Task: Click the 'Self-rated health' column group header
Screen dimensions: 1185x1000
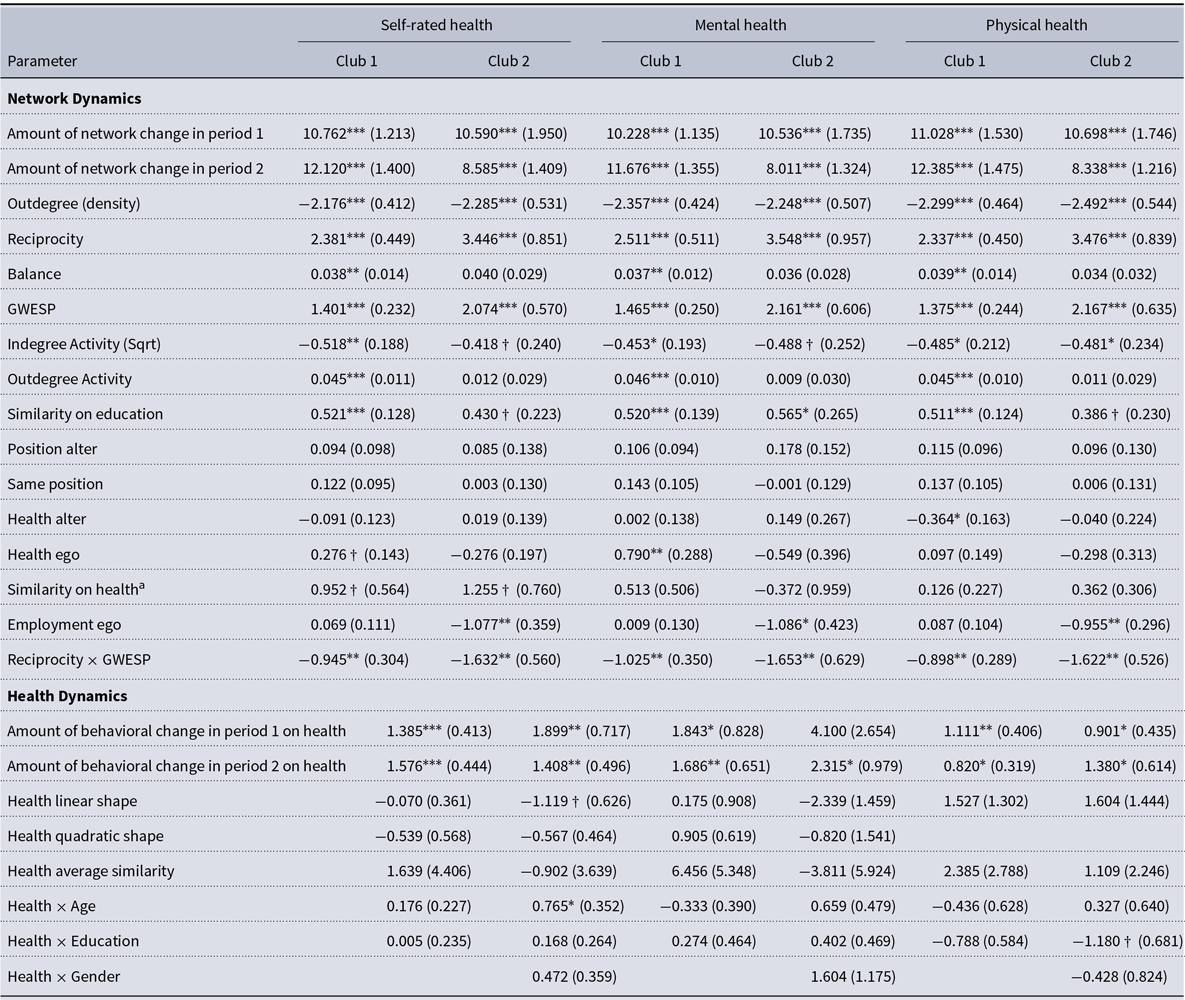Action: (436, 25)
